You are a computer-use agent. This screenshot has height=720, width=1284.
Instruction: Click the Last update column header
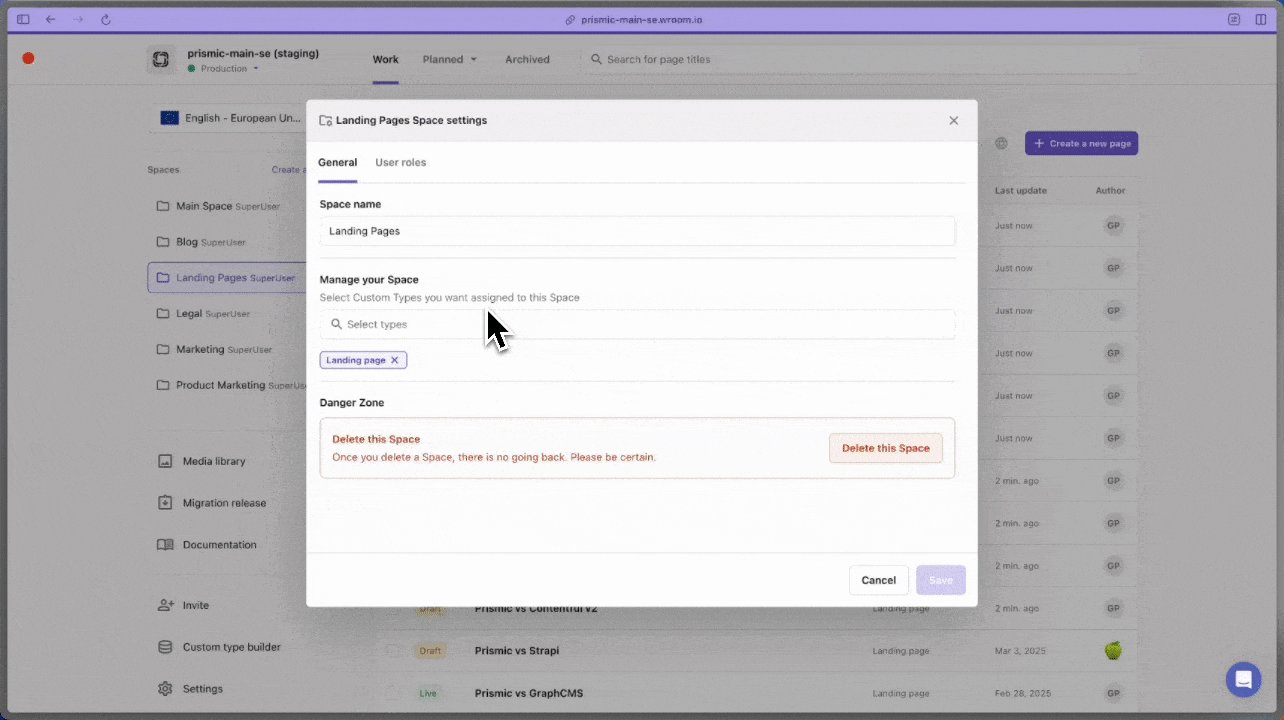[1021, 190]
